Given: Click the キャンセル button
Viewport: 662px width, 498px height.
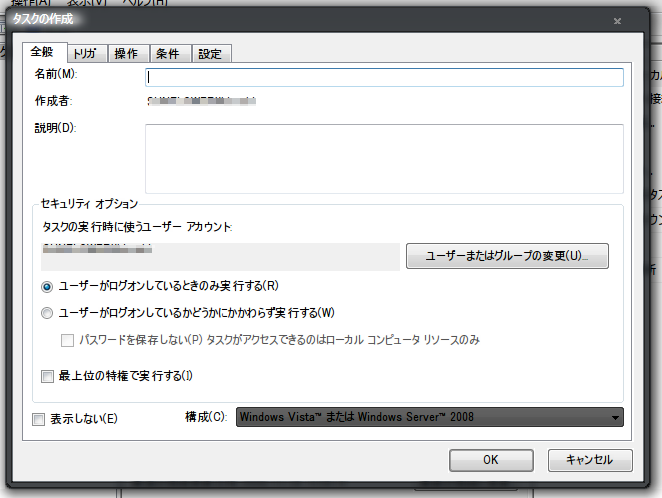Looking at the screenshot, I should (x=589, y=460).
